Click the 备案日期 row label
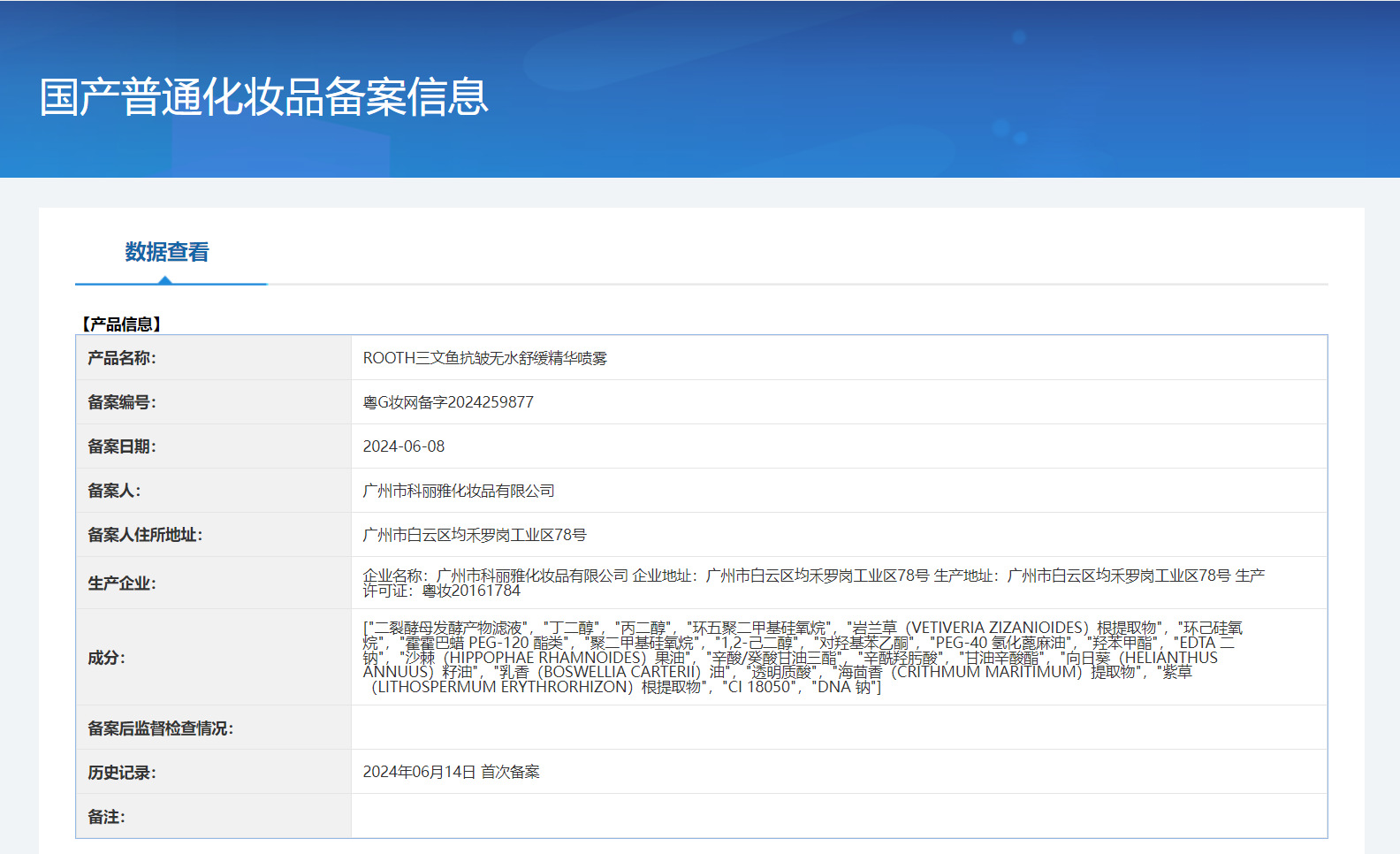Screen dimensions: 1400x854 (x=121, y=446)
